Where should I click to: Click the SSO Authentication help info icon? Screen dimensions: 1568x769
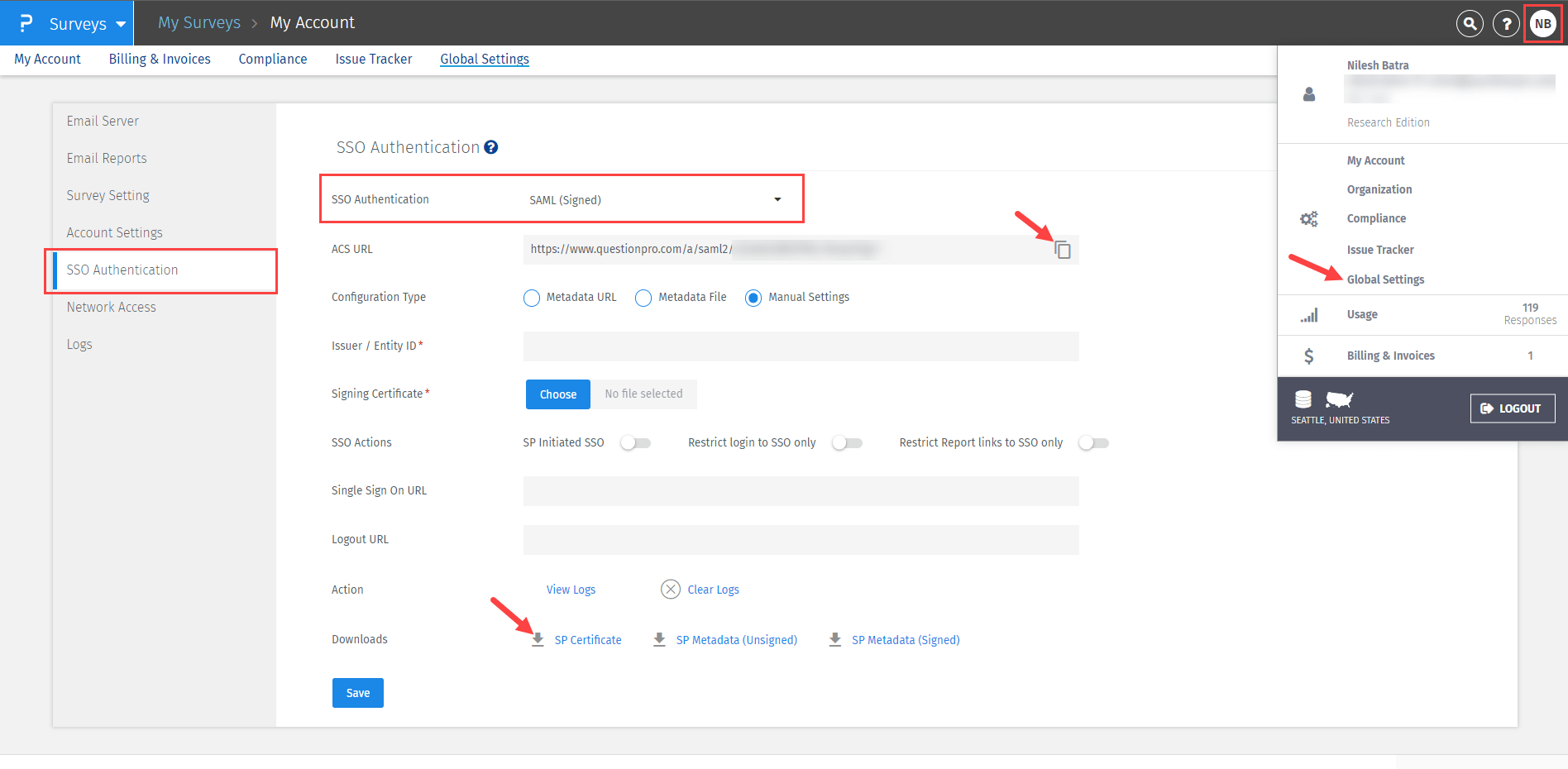(491, 147)
